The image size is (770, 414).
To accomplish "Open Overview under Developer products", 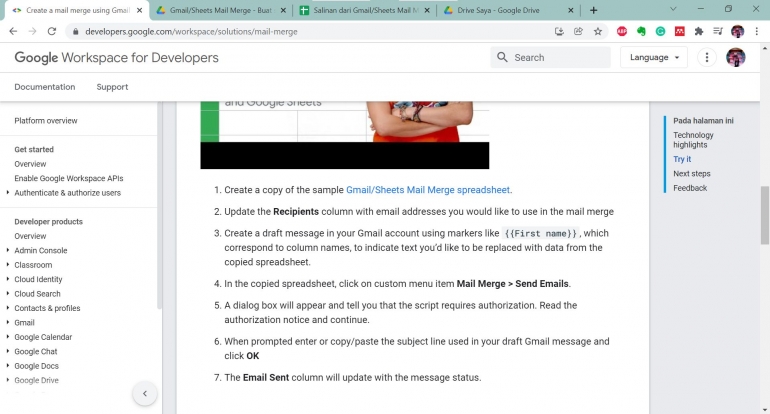I will coord(30,236).
